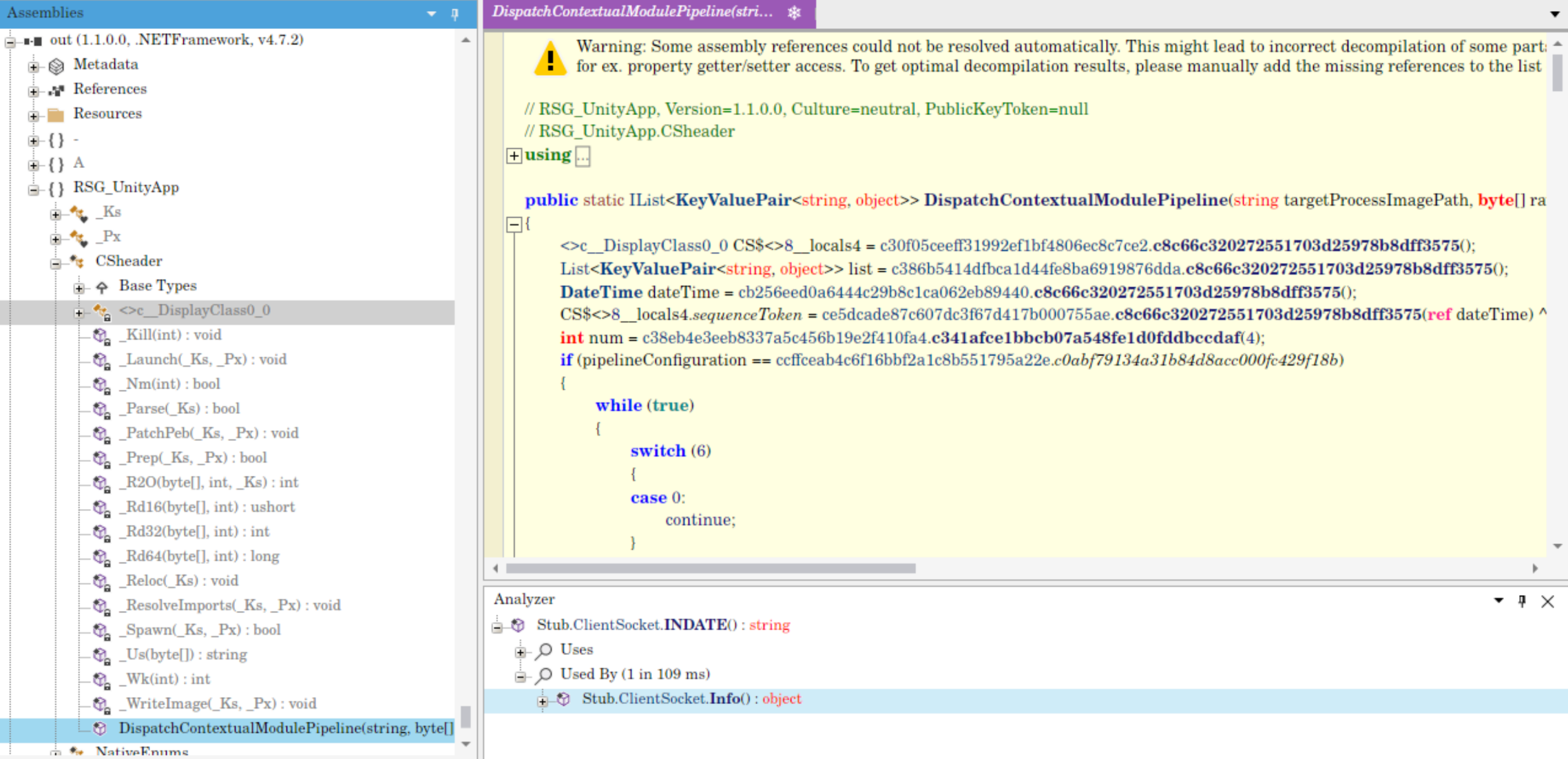Click the Resources folder icon

56,114
